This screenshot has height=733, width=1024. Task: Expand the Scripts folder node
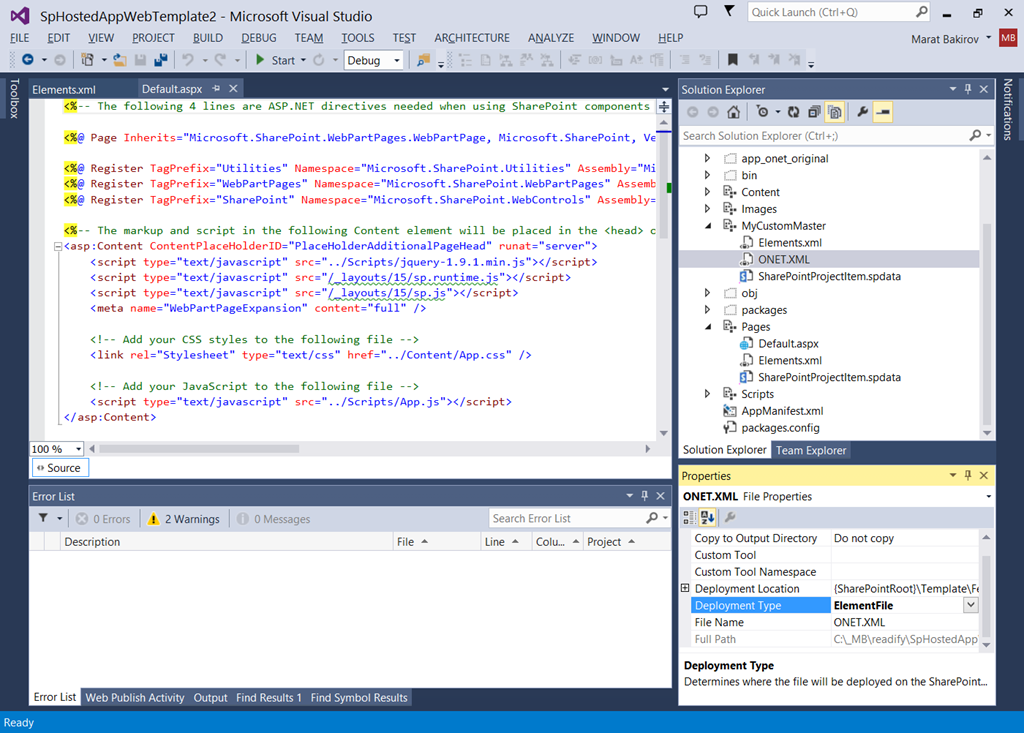(x=707, y=394)
